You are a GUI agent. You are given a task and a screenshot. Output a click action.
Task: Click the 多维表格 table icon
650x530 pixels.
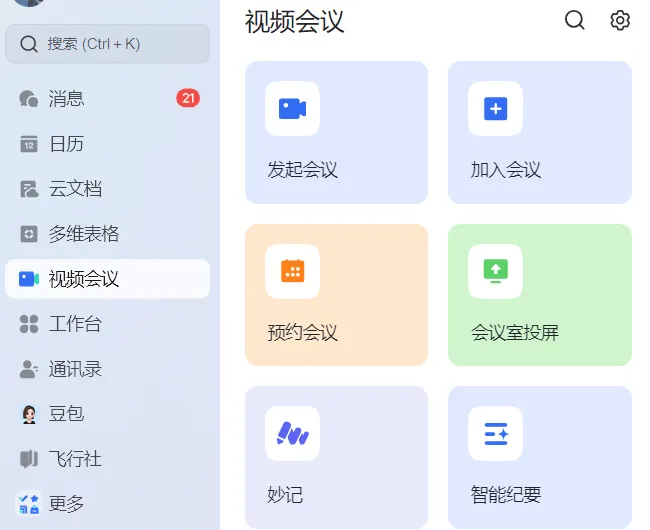tap(29, 234)
